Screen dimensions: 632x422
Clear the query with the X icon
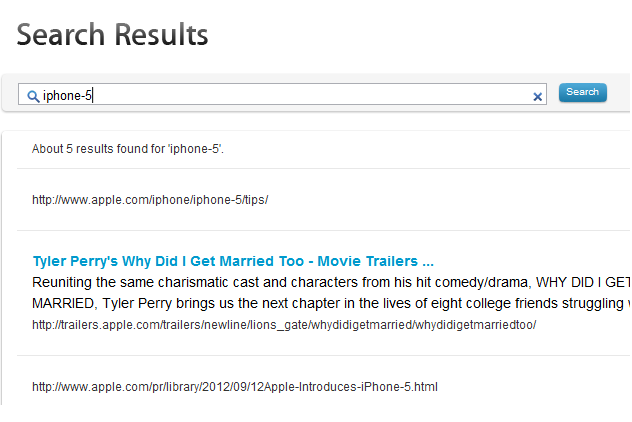(537, 97)
